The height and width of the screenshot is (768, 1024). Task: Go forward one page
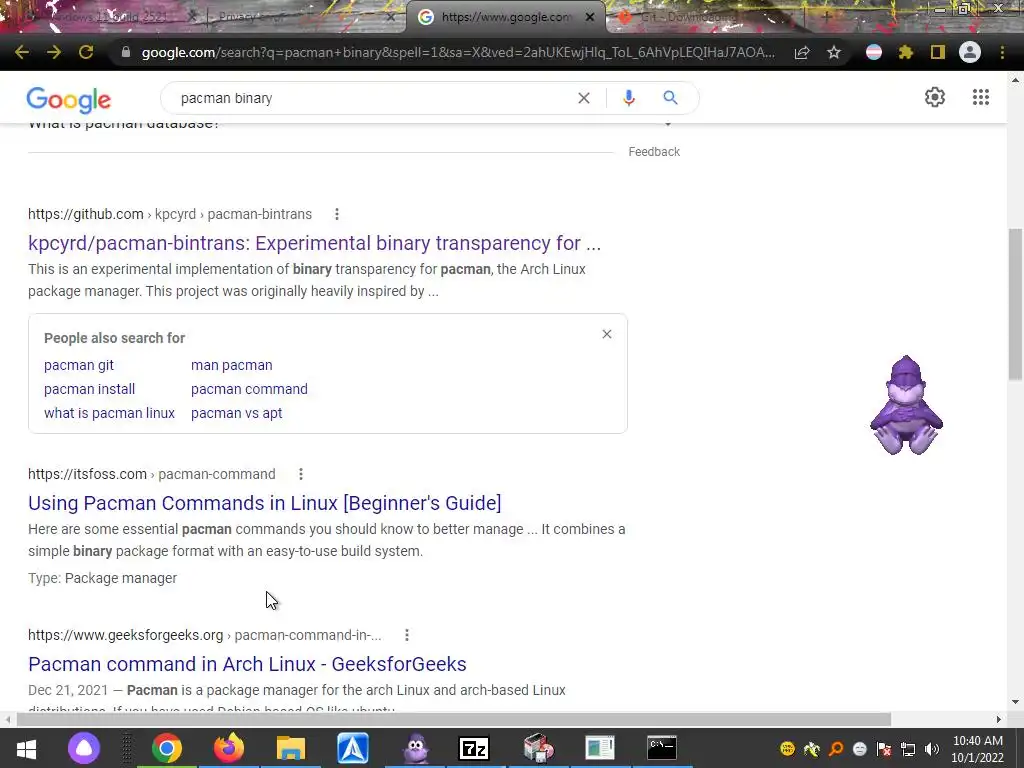[54, 52]
